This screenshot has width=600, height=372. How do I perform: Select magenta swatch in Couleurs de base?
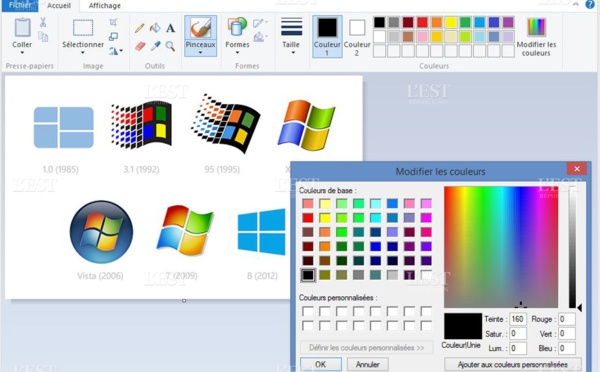click(426, 218)
